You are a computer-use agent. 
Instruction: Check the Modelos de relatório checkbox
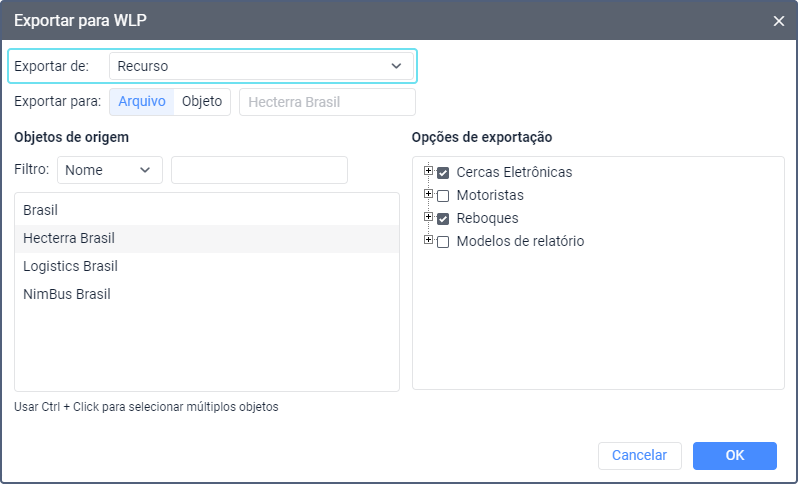[x=443, y=242]
